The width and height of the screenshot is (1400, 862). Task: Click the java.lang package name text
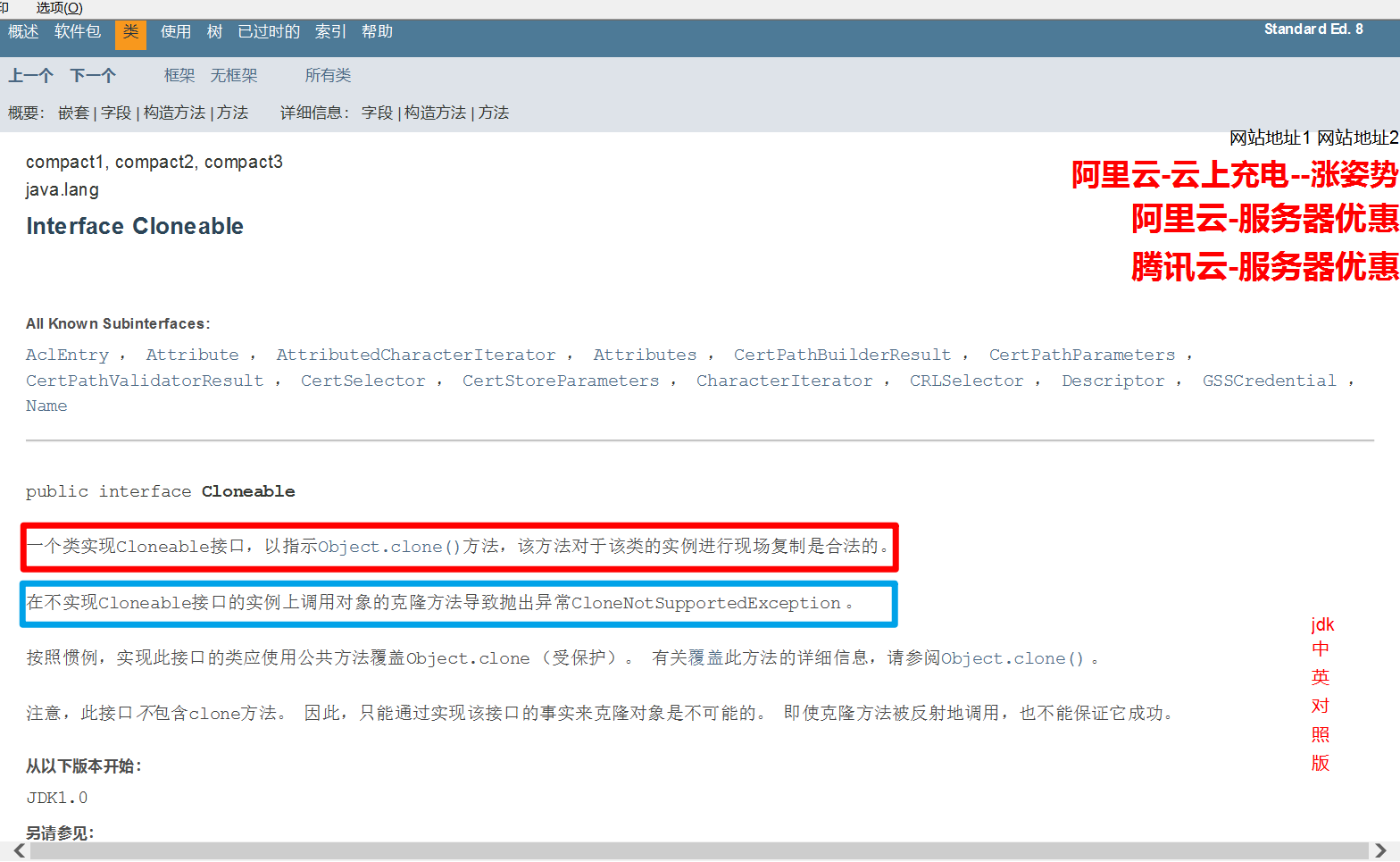click(x=62, y=189)
